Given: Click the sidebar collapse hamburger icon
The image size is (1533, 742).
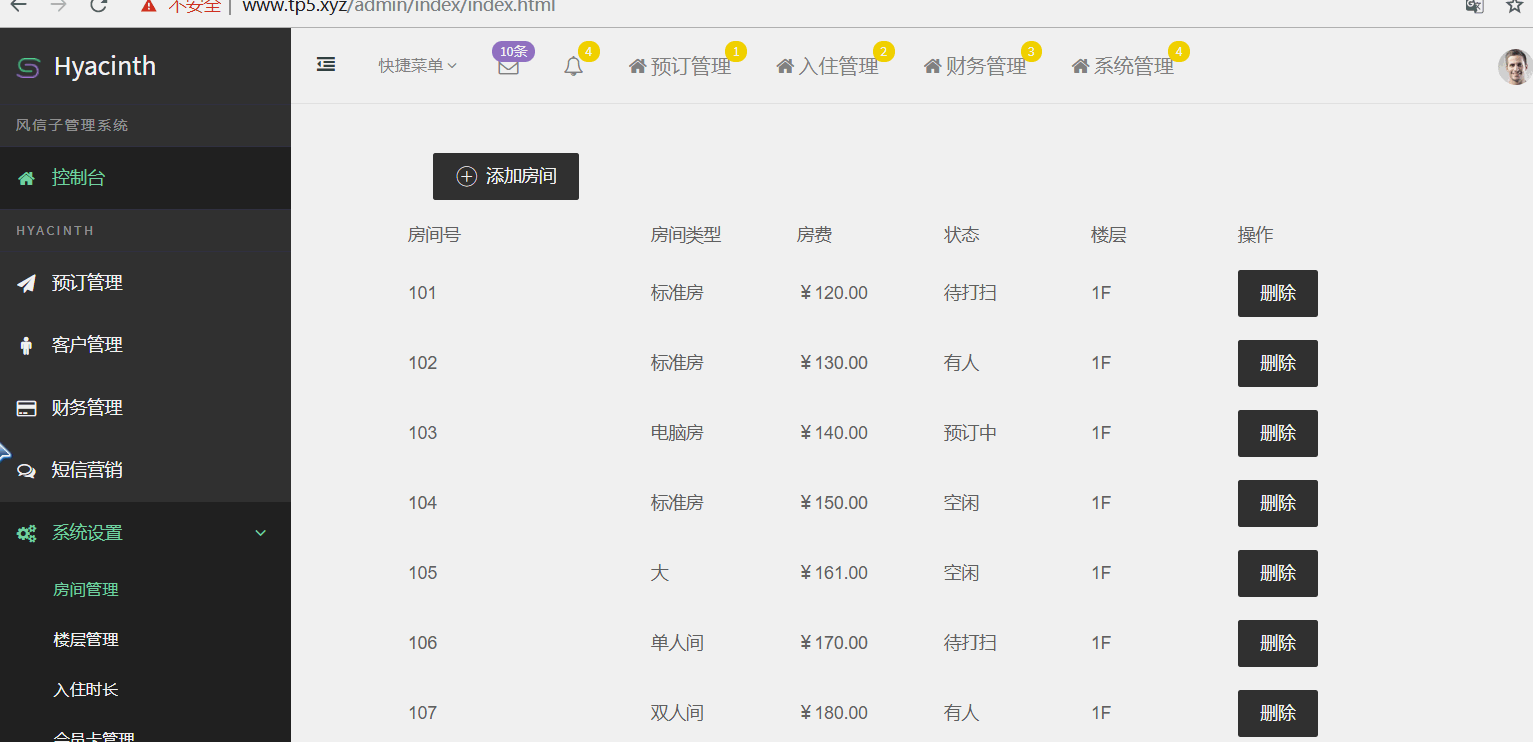Looking at the screenshot, I should point(326,65).
